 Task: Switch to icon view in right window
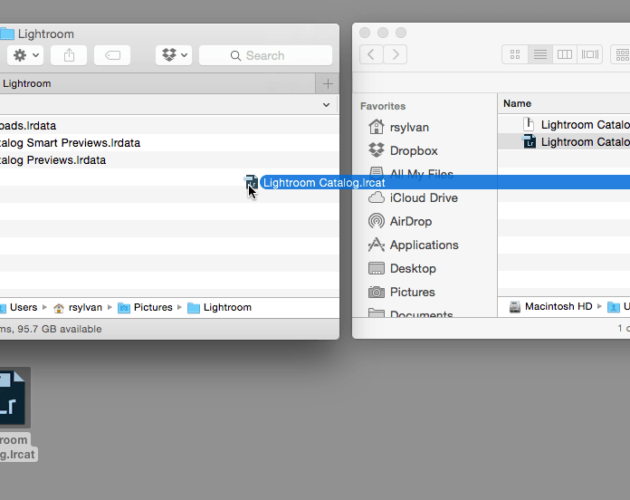(515, 54)
